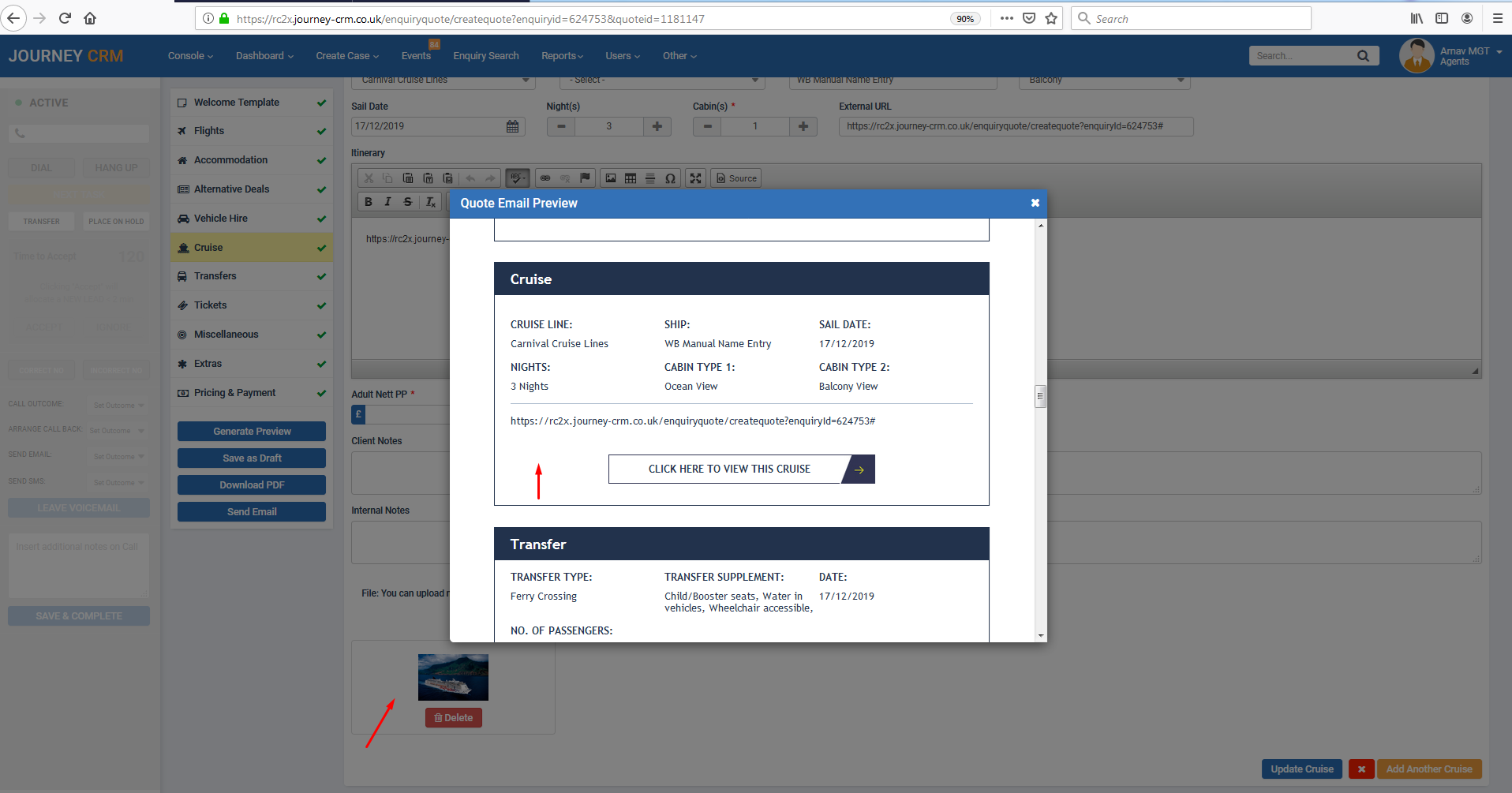Viewport: 1512px width, 793px height.
Task: Apply bold formatting in itinerary editor
Action: (x=369, y=202)
